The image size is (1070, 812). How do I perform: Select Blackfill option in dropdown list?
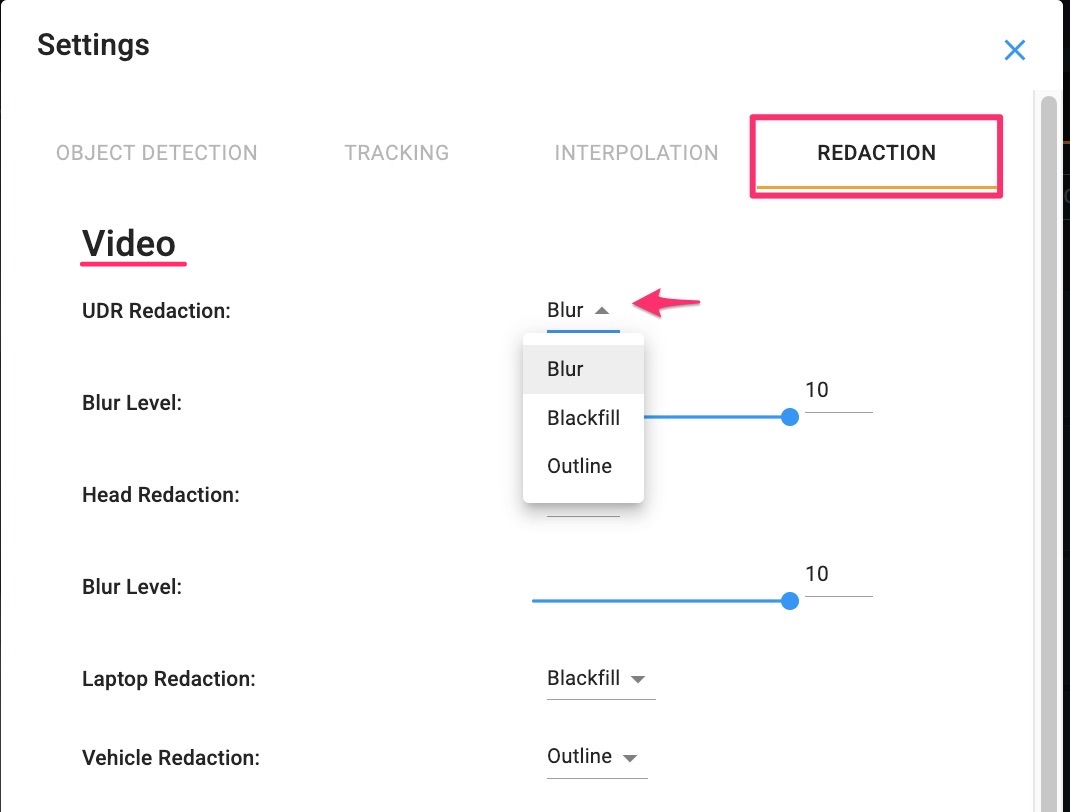pyautogui.click(x=583, y=418)
